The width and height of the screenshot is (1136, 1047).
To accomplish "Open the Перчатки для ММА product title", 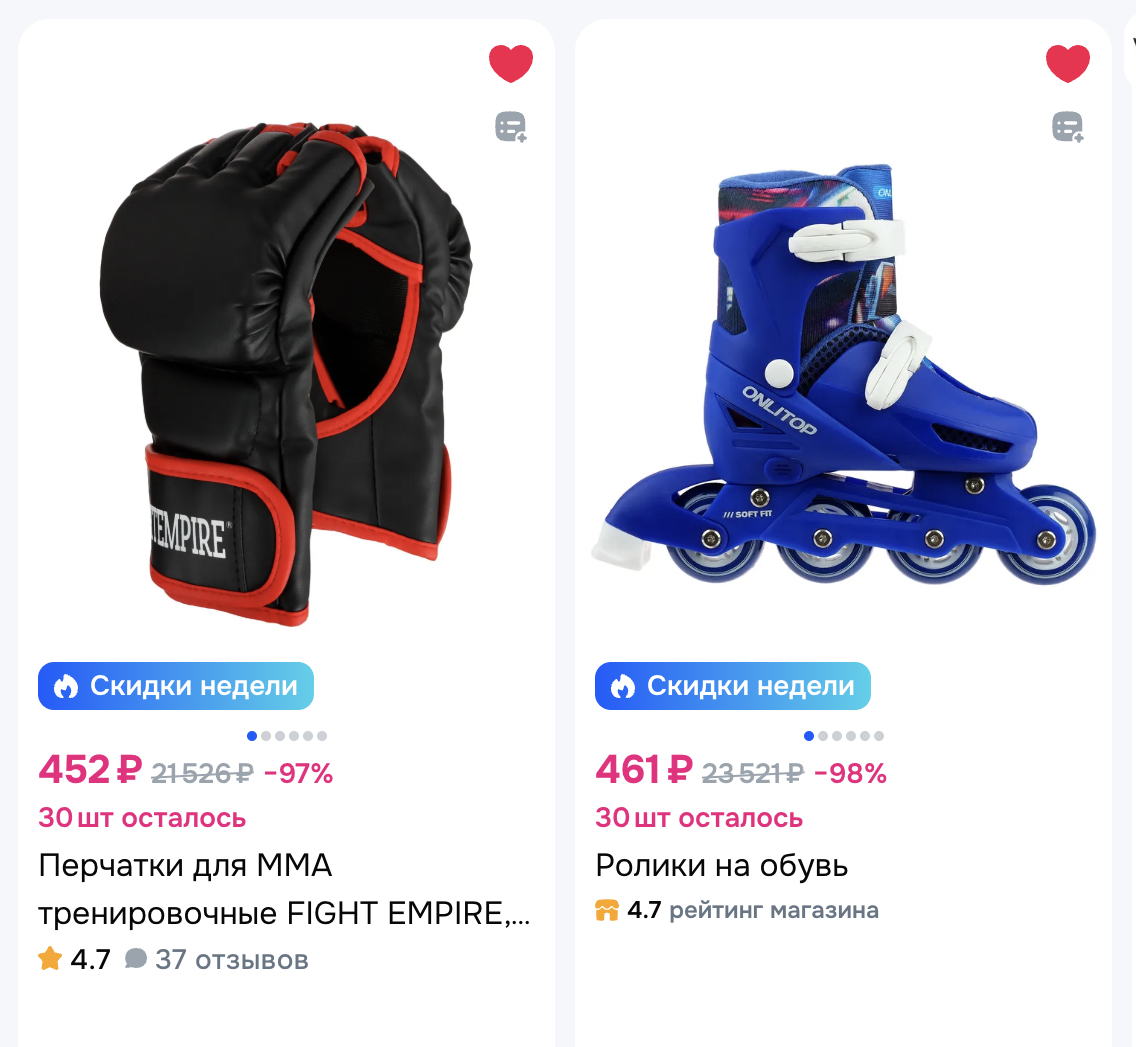I will 284,889.
